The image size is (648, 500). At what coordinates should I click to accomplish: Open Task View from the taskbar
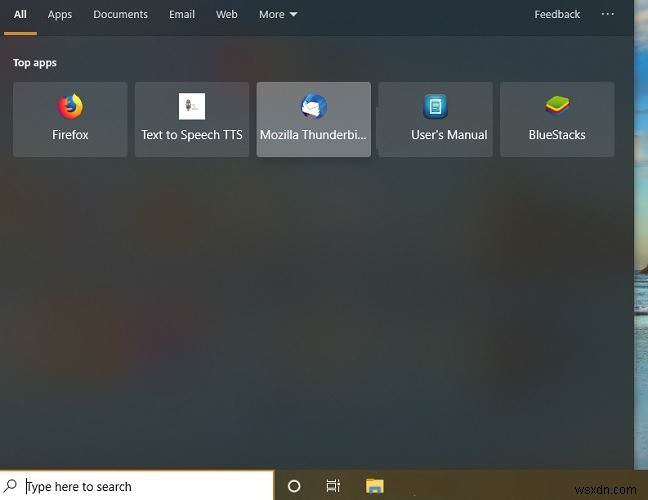click(x=333, y=486)
